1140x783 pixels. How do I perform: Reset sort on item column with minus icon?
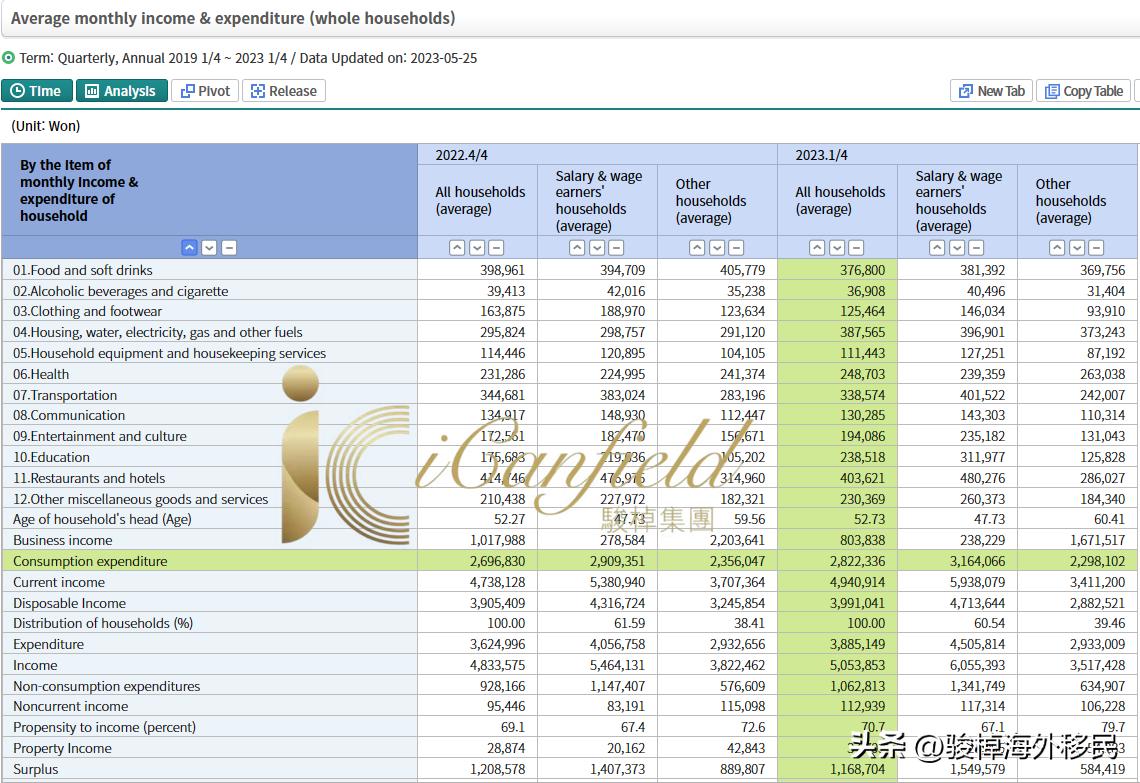tap(229, 248)
